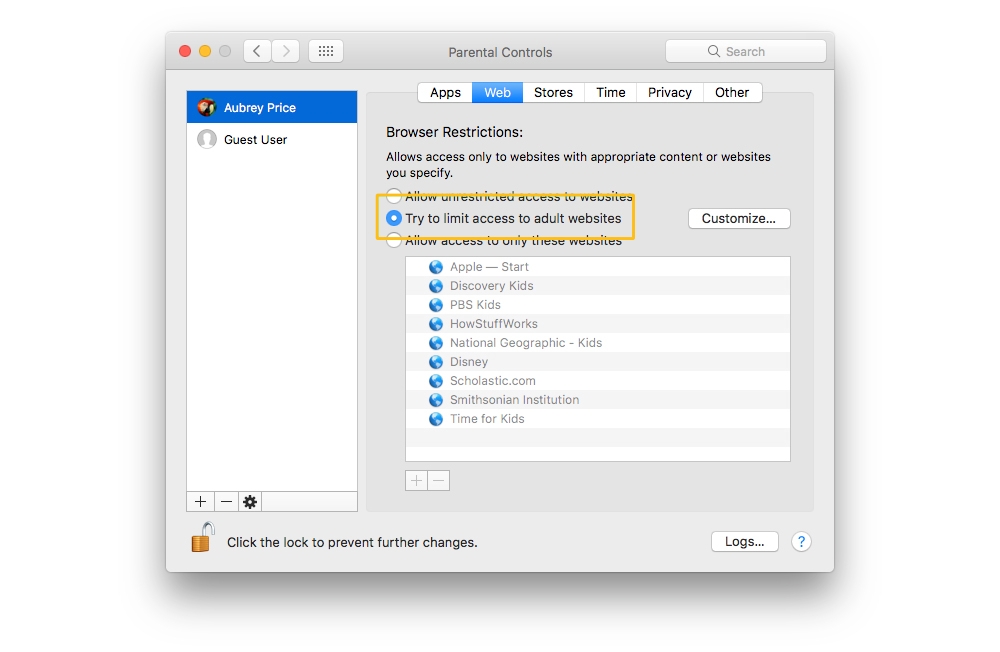The width and height of the screenshot is (1000, 652).
Task: Click the globe icon beside Scholastic.com
Action: point(436,381)
